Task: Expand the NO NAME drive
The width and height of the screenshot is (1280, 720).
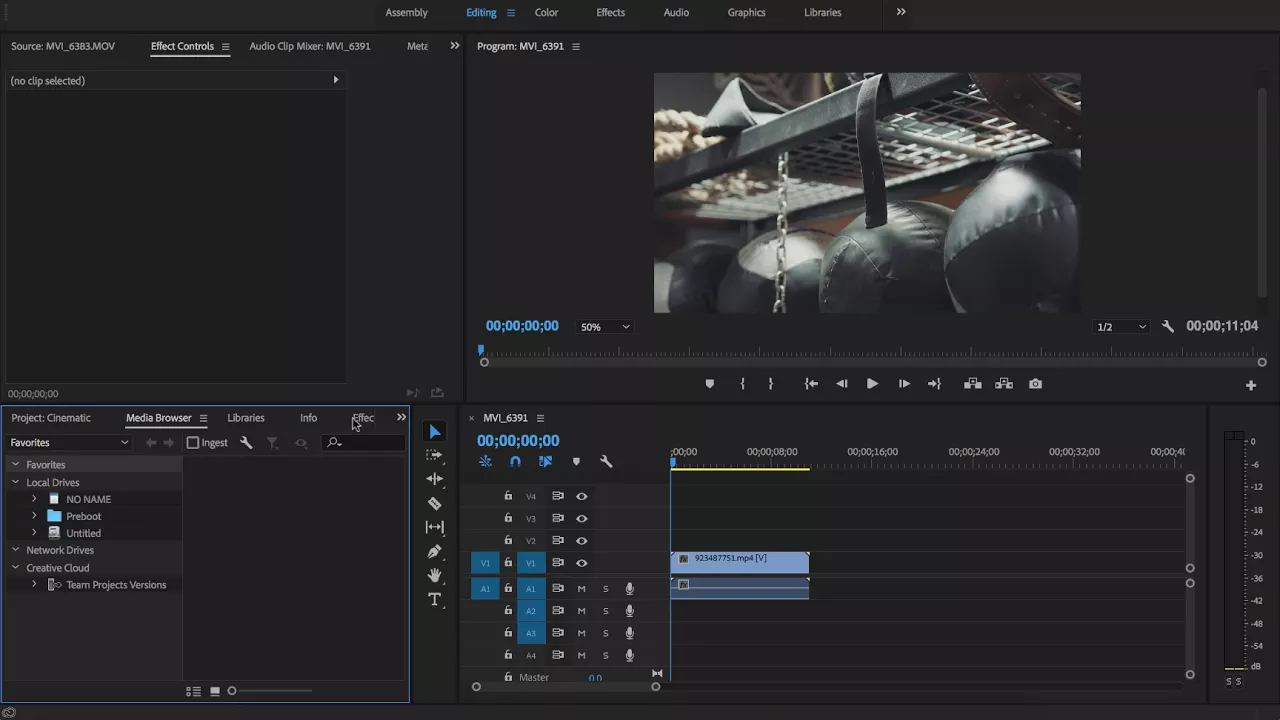Action: pyautogui.click(x=34, y=499)
